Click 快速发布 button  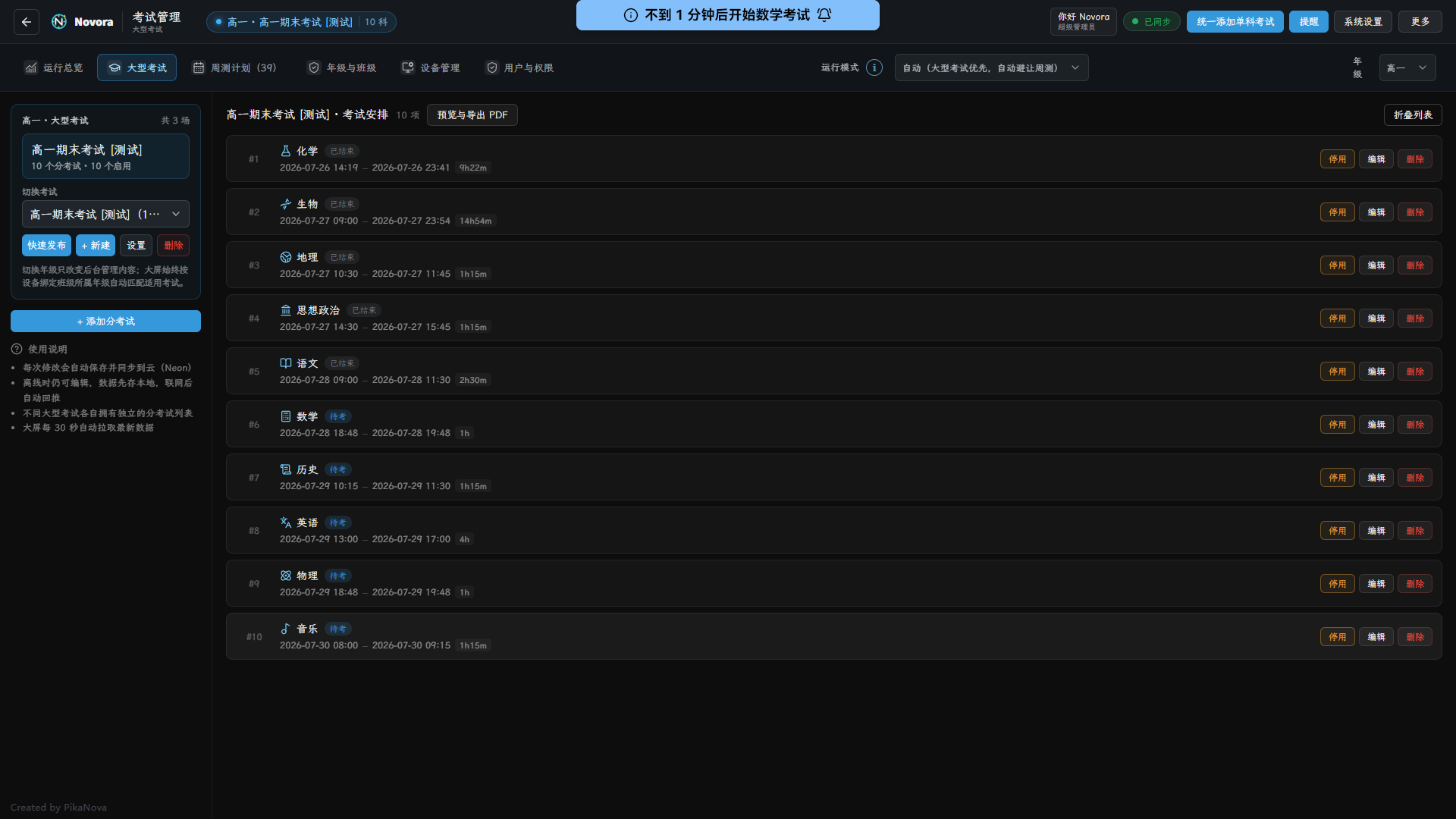(46, 245)
